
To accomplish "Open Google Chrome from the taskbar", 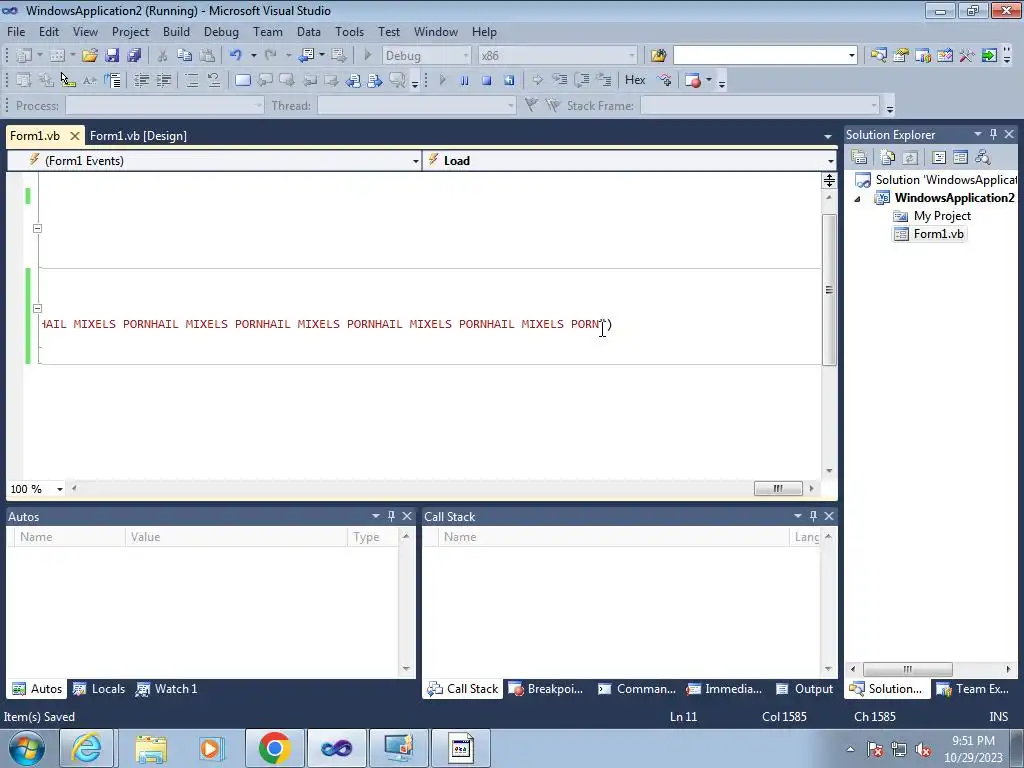I will [x=274, y=748].
